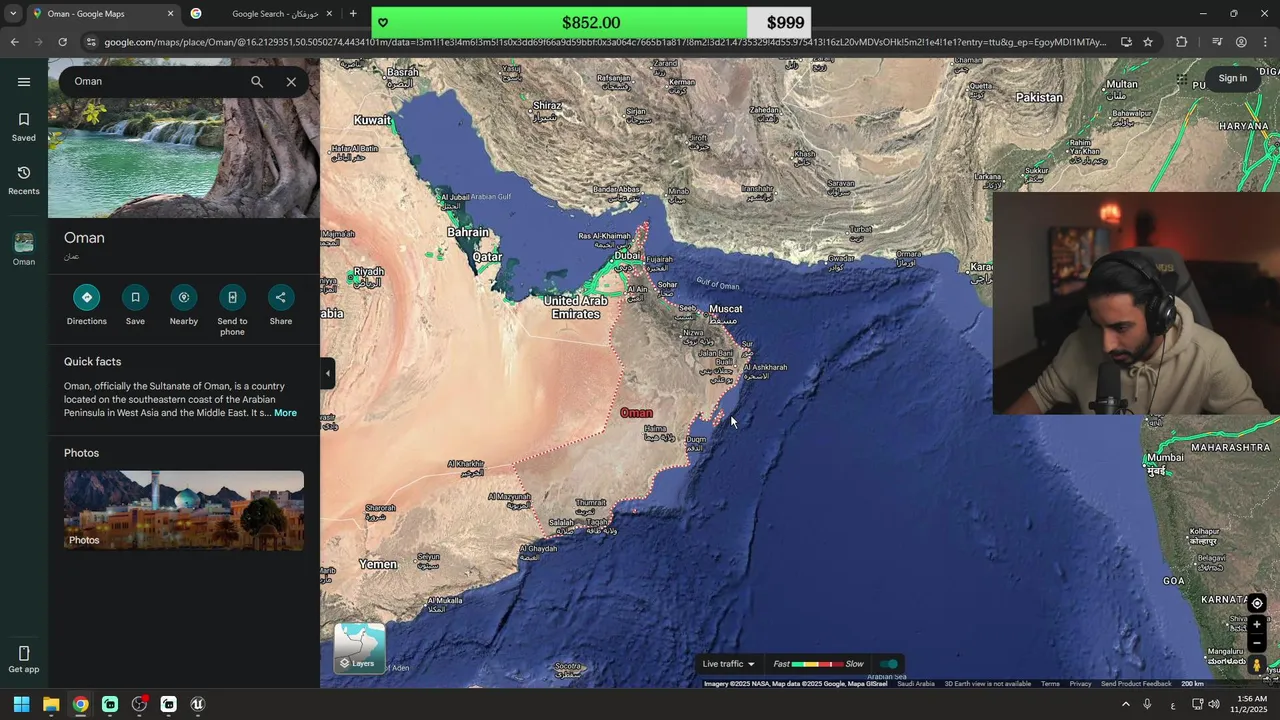Zoom in on the map

click(x=1257, y=625)
